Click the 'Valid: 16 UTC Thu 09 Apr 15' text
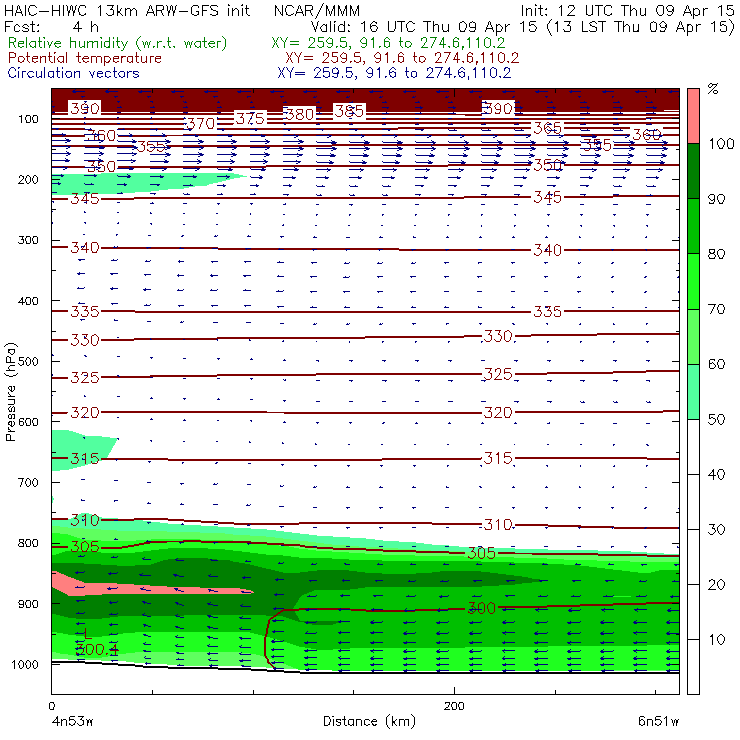 [x=423, y=27]
